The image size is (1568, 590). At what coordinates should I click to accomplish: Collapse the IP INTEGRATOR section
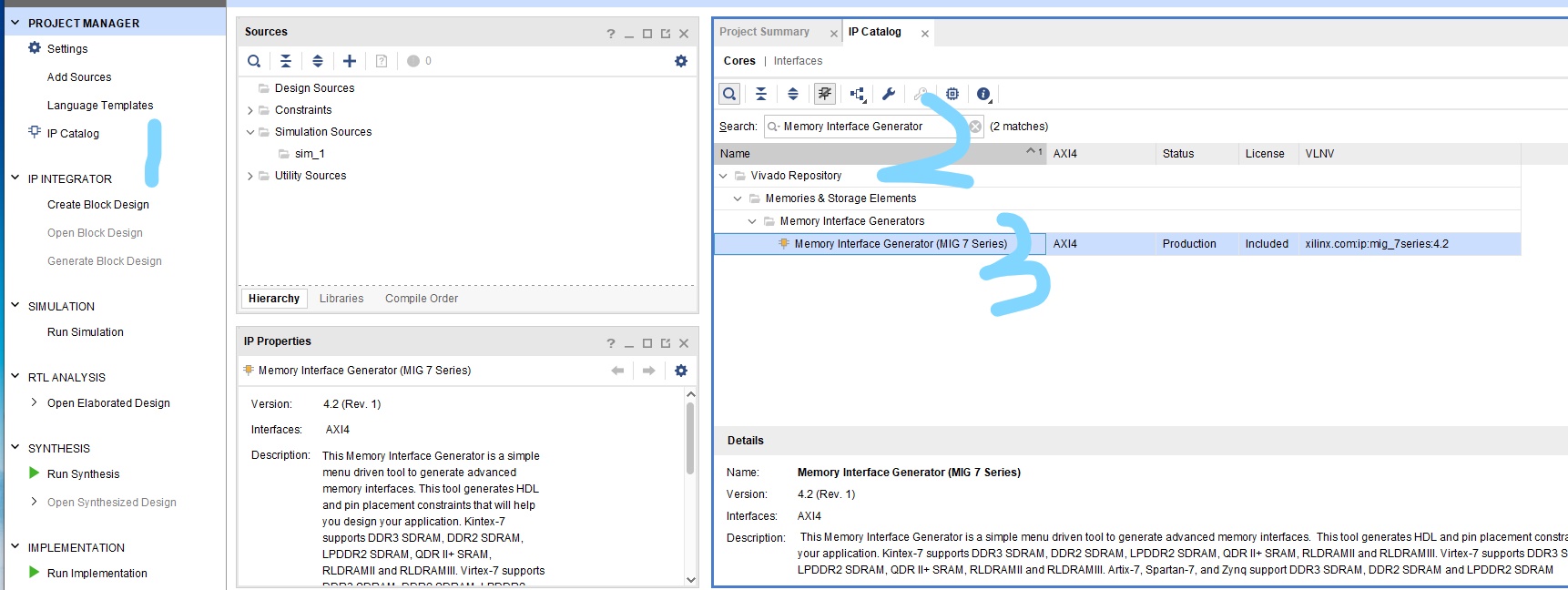pyautogui.click(x=15, y=178)
